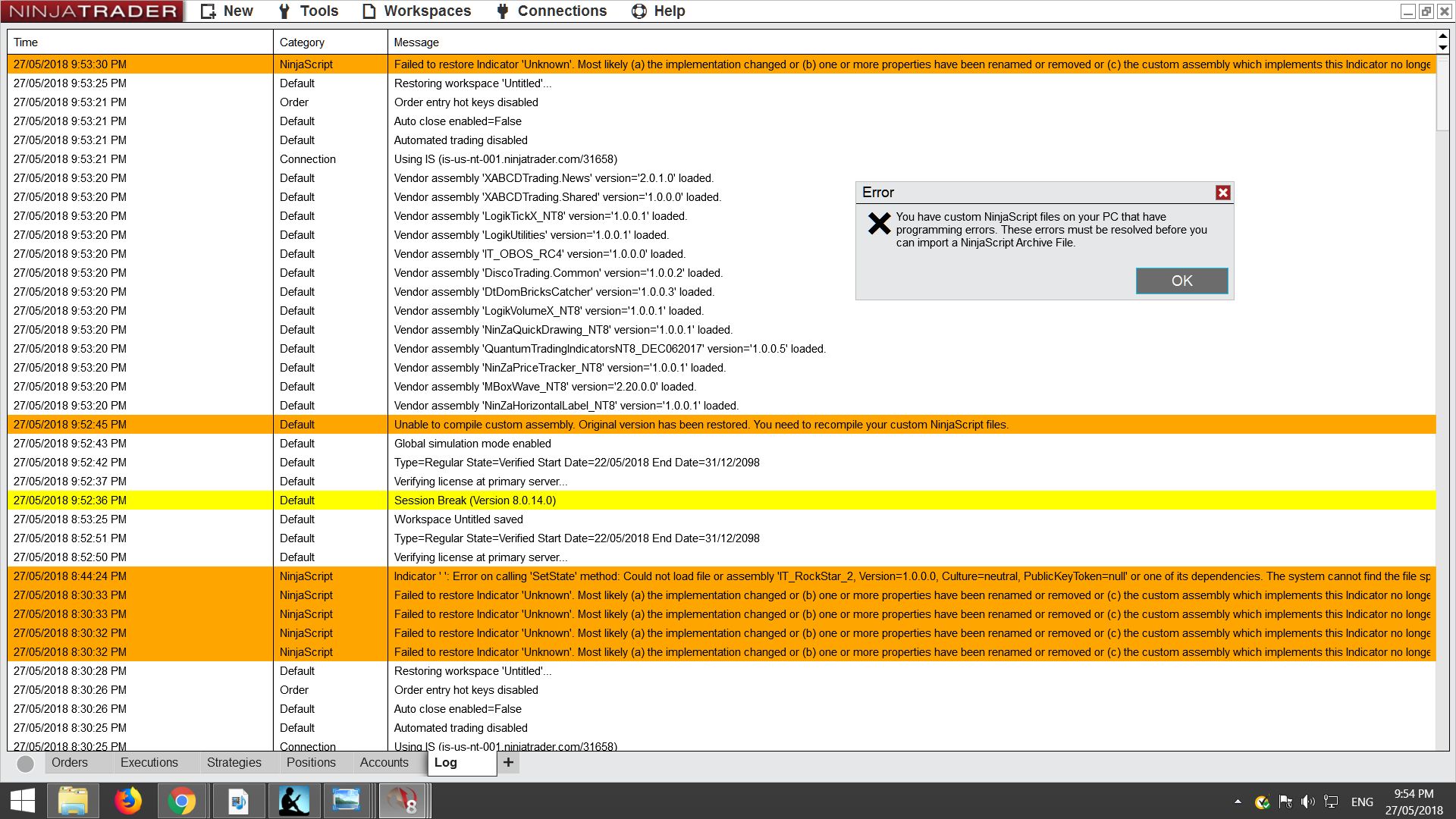This screenshot has width=1456, height=819.
Task: Click the NinjaTrader 8 taskbar icon
Action: (x=402, y=801)
